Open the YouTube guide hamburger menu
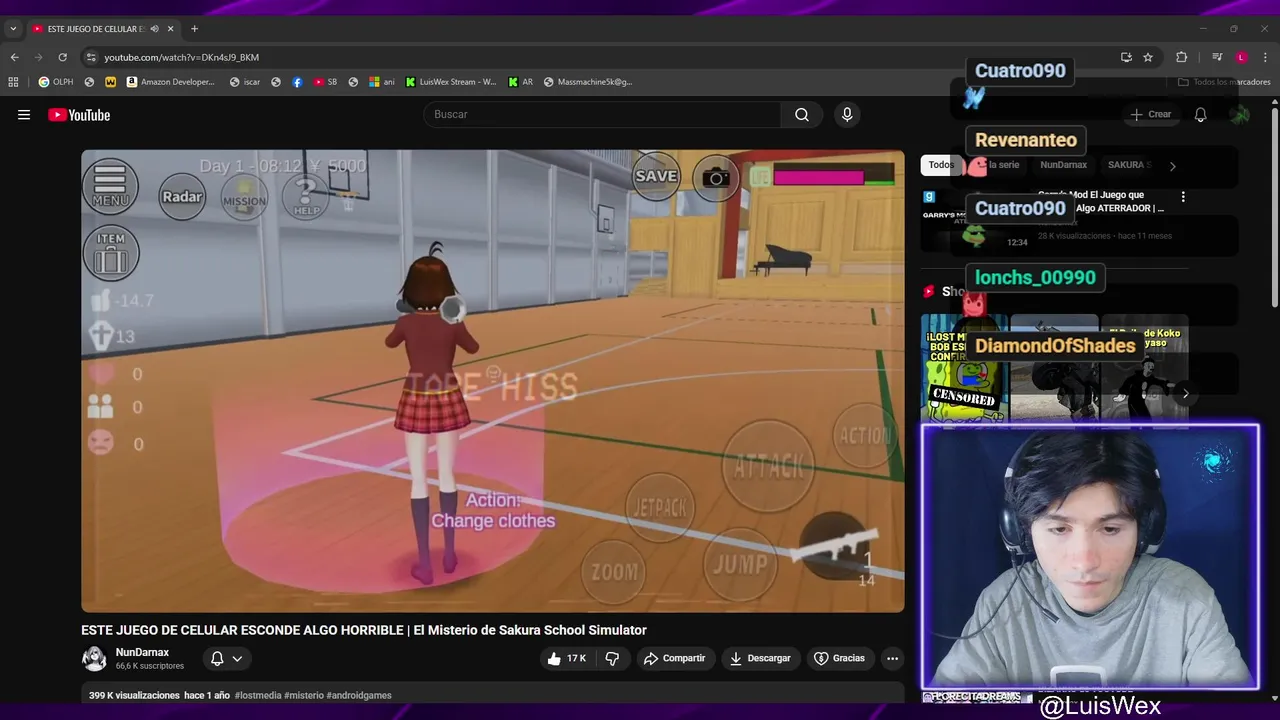1280x720 pixels. tap(24, 115)
